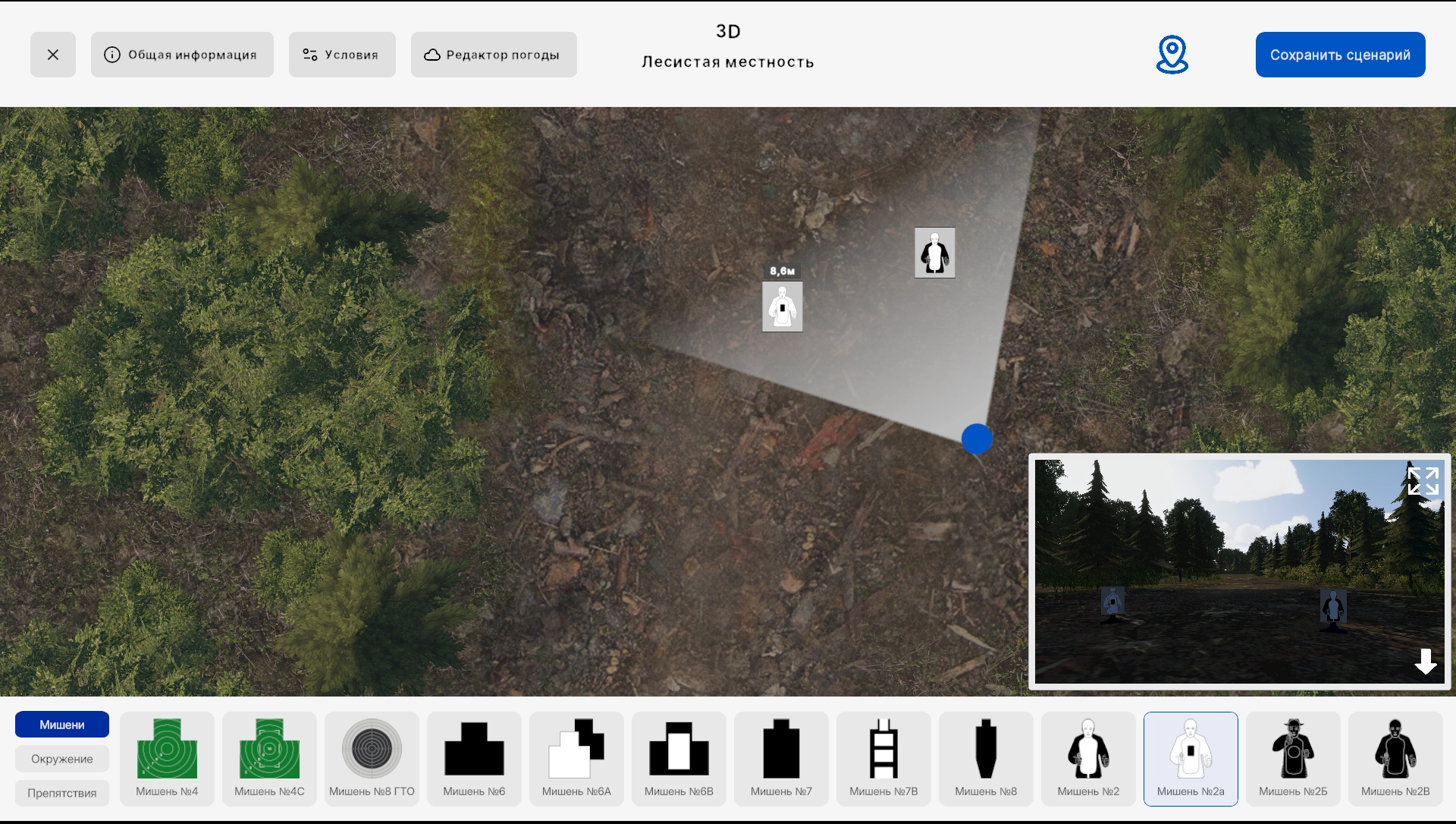
Task: Select target Мишень №6В
Action: point(679,759)
